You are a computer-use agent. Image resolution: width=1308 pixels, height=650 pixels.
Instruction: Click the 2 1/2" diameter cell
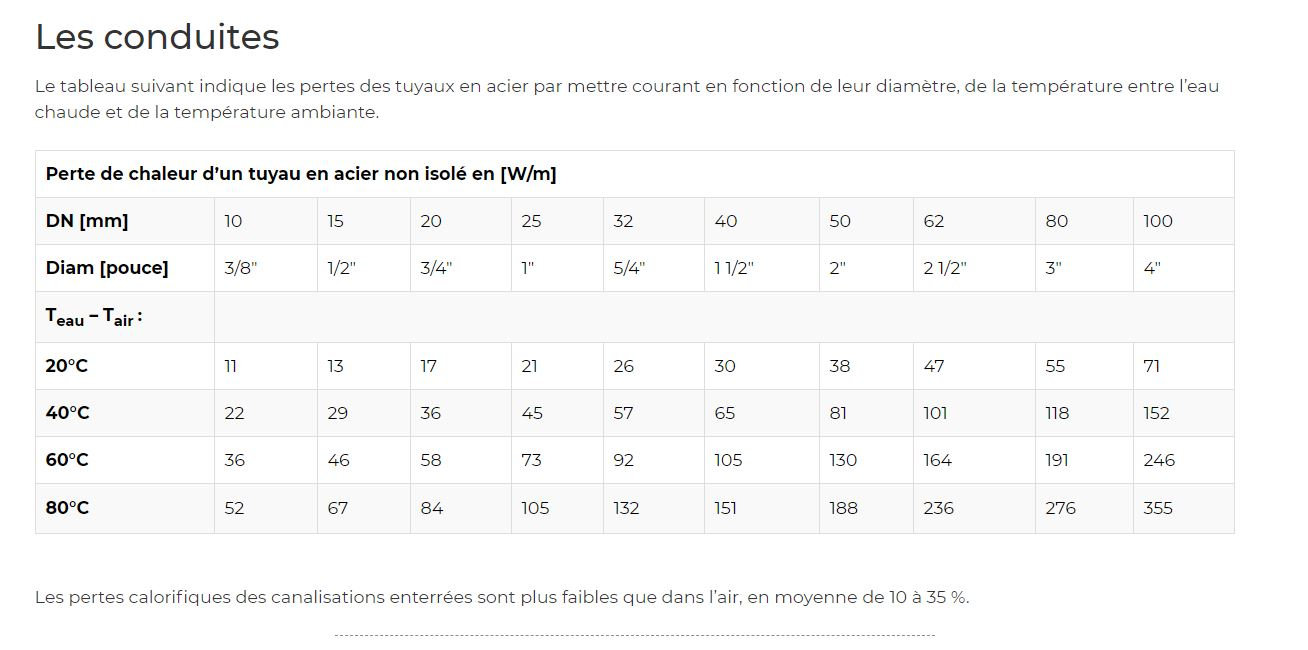(944, 268)
